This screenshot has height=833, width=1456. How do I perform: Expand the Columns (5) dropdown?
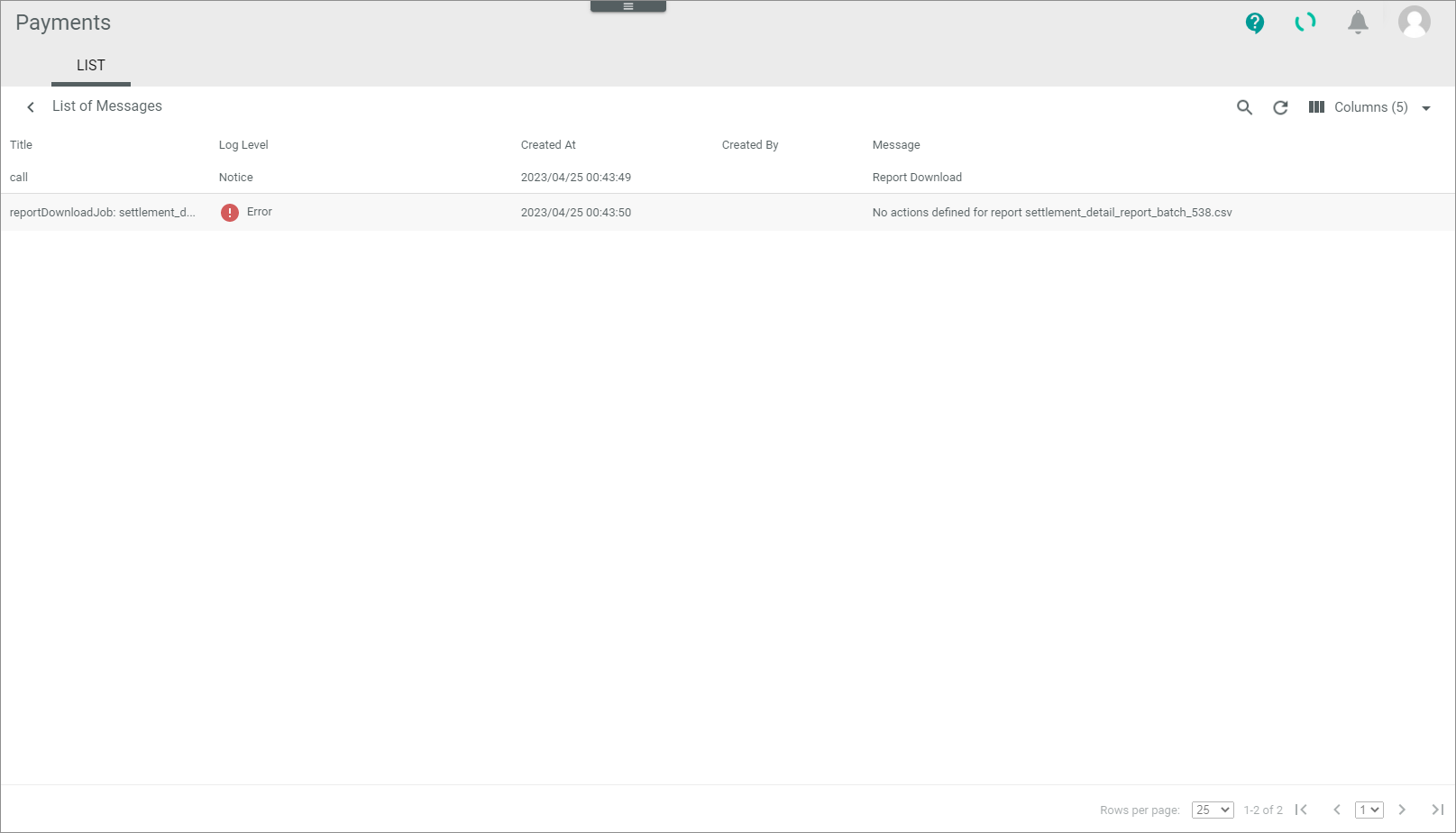[1426, 108]
